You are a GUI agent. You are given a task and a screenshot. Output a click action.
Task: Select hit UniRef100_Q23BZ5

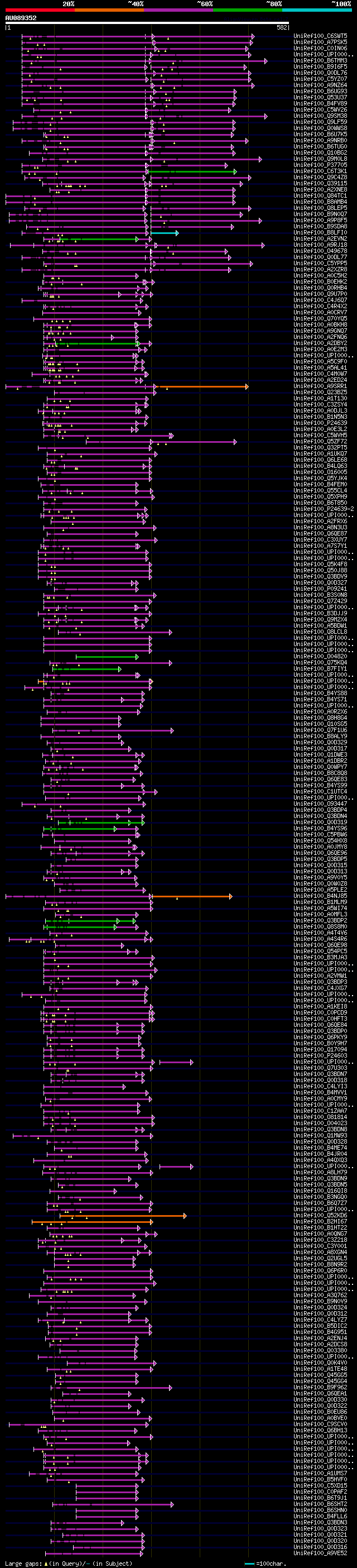[321, 392]
